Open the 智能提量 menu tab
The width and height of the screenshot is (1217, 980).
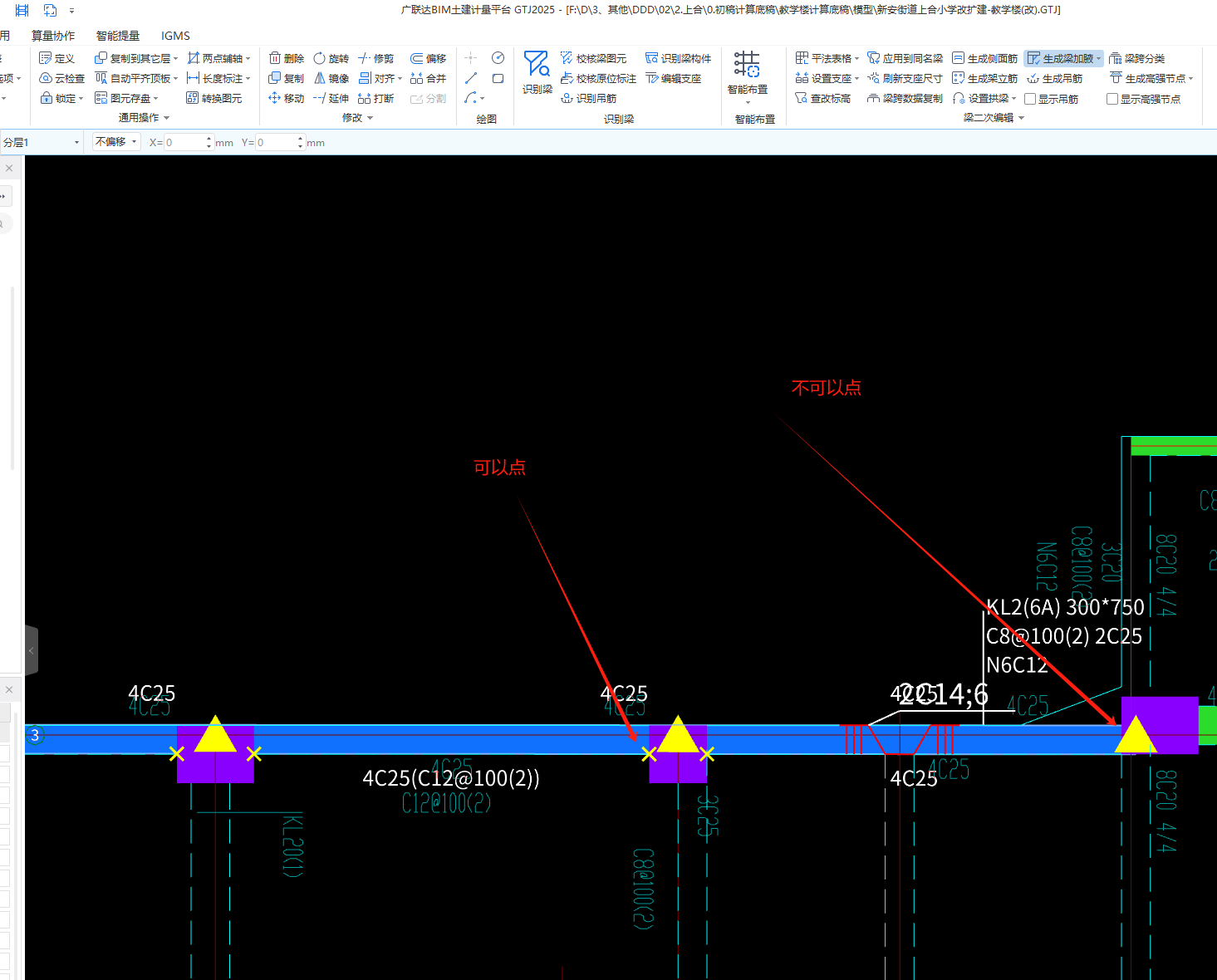[x=118, y=36]
